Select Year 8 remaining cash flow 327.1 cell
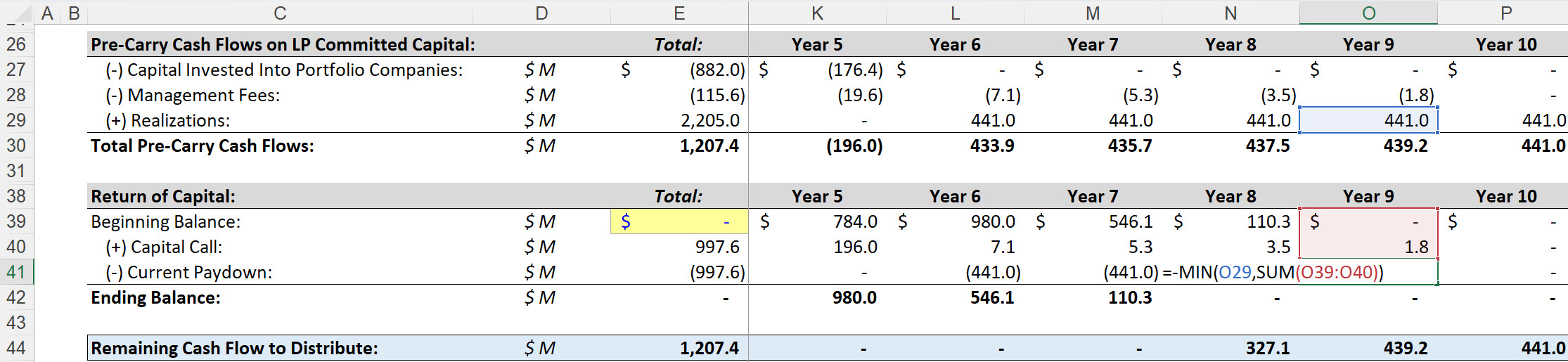Image resolution: width=1568 pixels, height=362 pixels. (x=1230, y=348)
